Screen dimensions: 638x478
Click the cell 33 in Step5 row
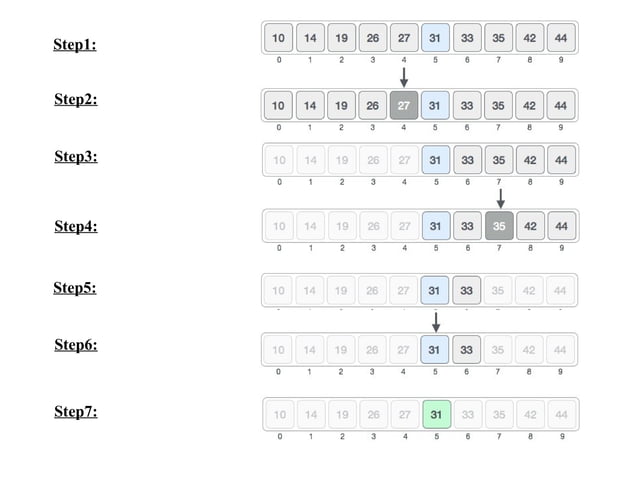coord(466,290)
